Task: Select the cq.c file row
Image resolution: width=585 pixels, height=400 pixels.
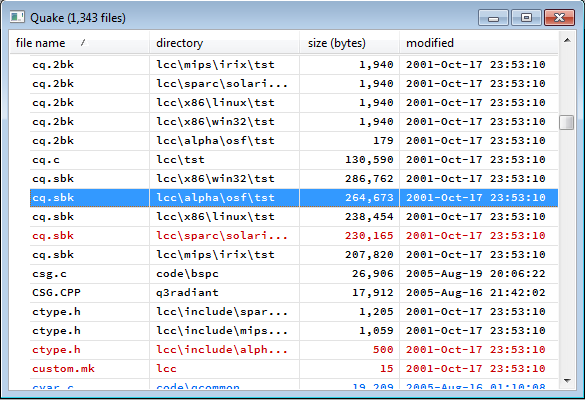Action: coord(294,160)
